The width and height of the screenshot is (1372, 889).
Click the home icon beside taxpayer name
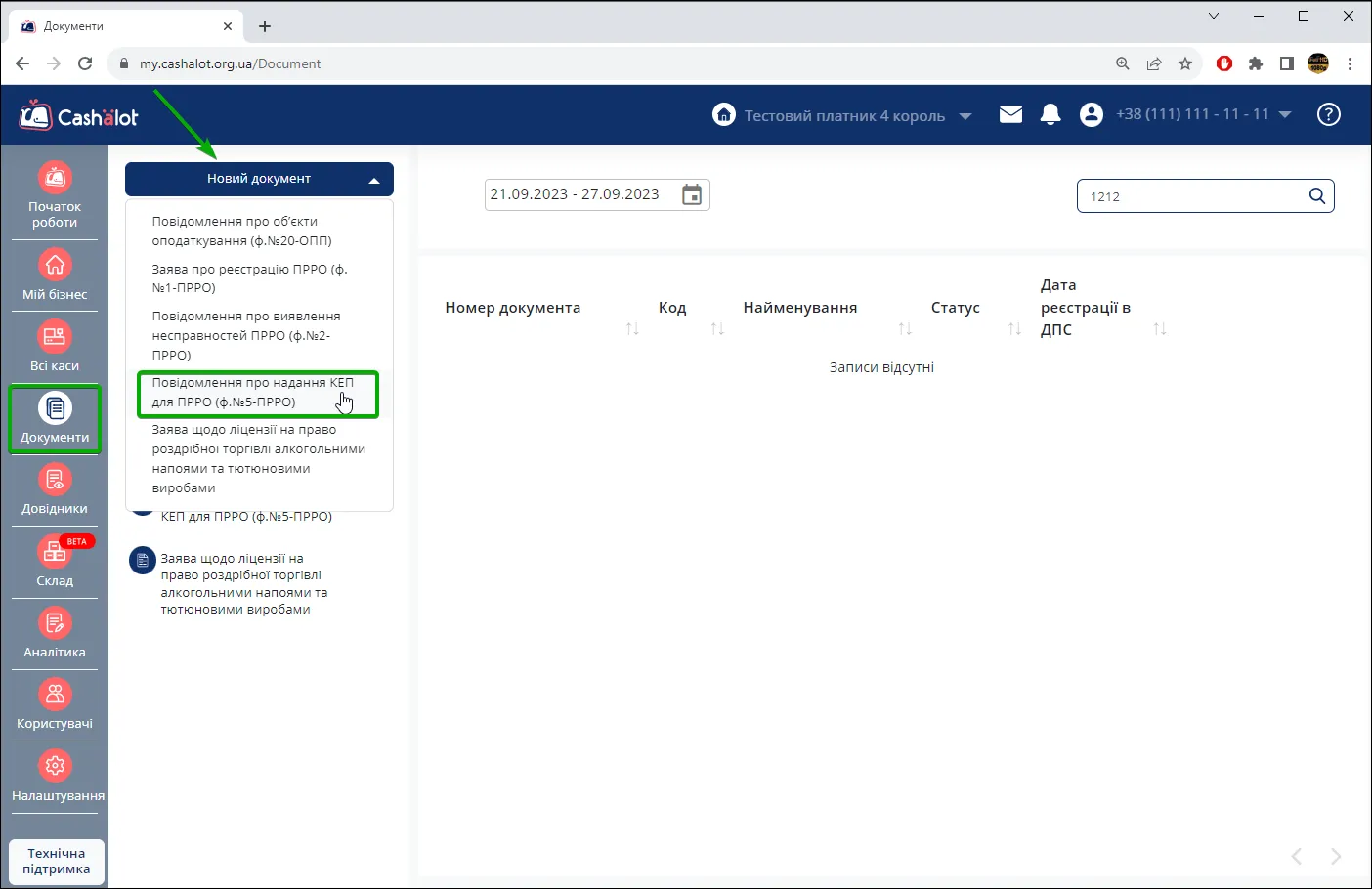click(724, 115)
